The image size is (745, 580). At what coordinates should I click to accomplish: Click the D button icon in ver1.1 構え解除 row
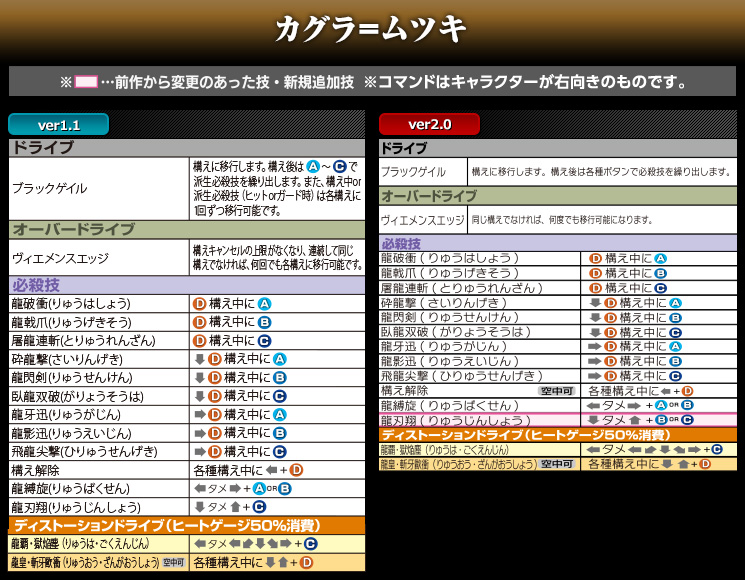[296, 470]
